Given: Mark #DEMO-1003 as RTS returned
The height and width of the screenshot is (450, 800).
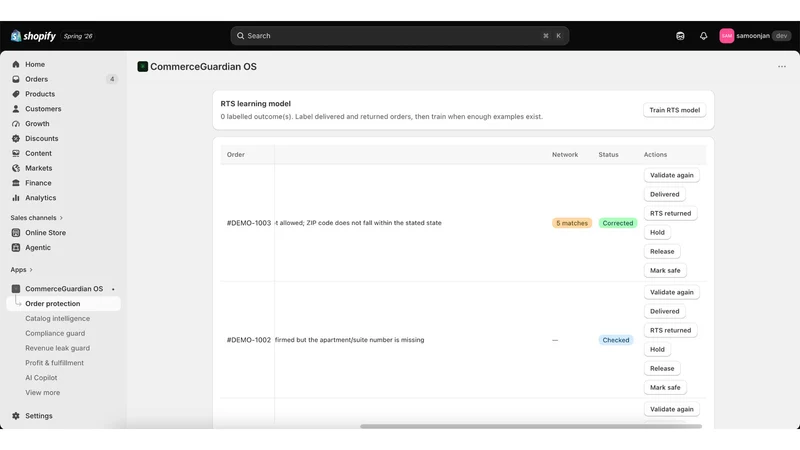Looking at the screenshot, I should [x=670, y=213].
